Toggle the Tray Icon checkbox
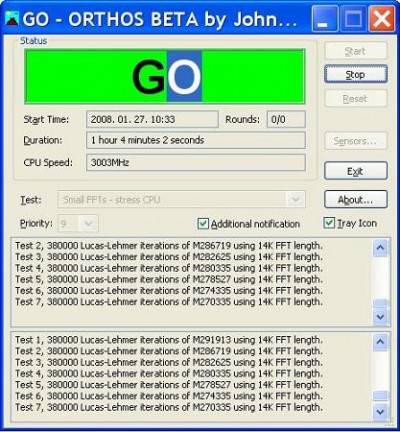Screen dimensions: 400x432 point(329,223)
